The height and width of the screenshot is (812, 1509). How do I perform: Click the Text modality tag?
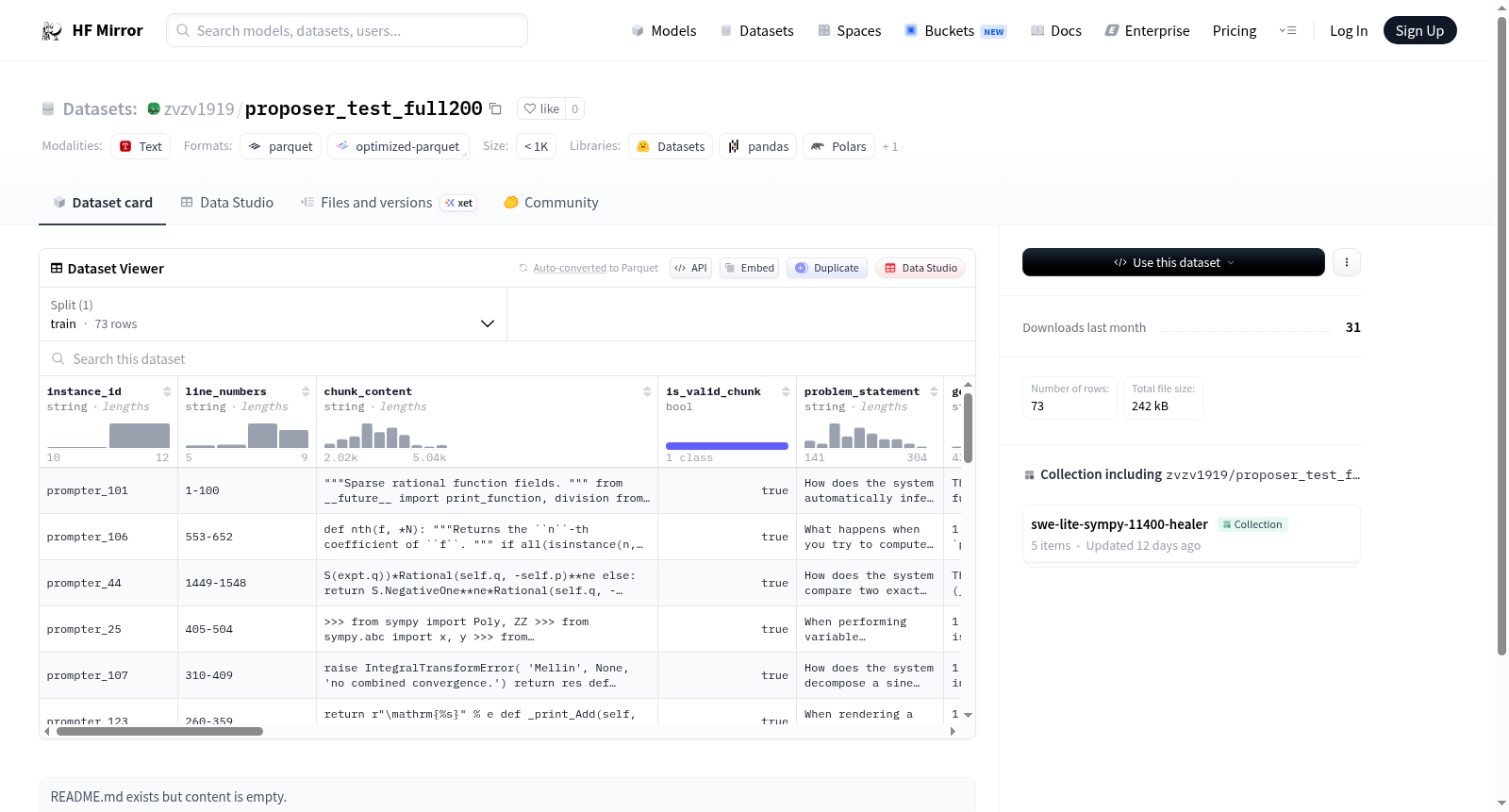coord(141,146)
